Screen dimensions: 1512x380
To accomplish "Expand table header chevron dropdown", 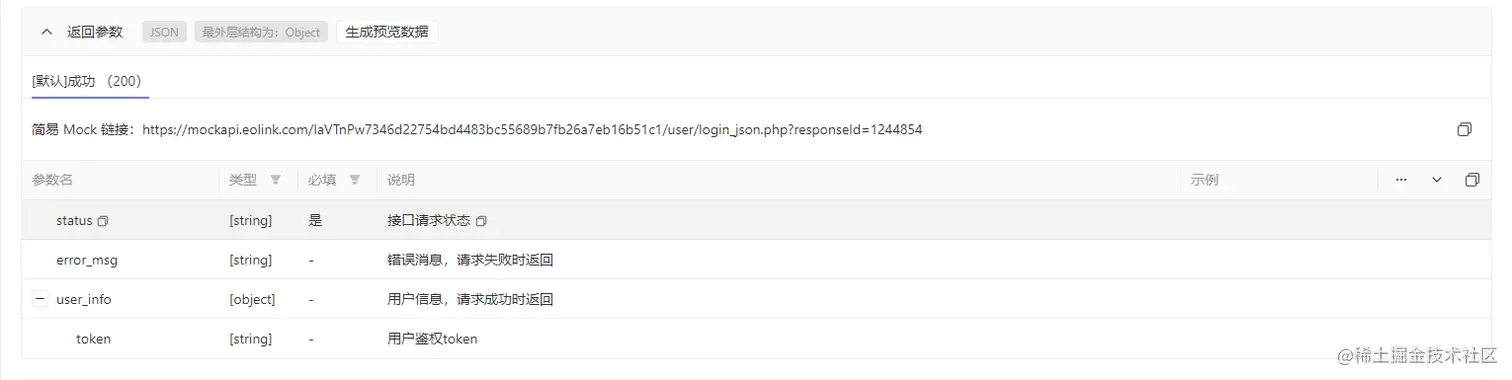I will click(1437, 180).
